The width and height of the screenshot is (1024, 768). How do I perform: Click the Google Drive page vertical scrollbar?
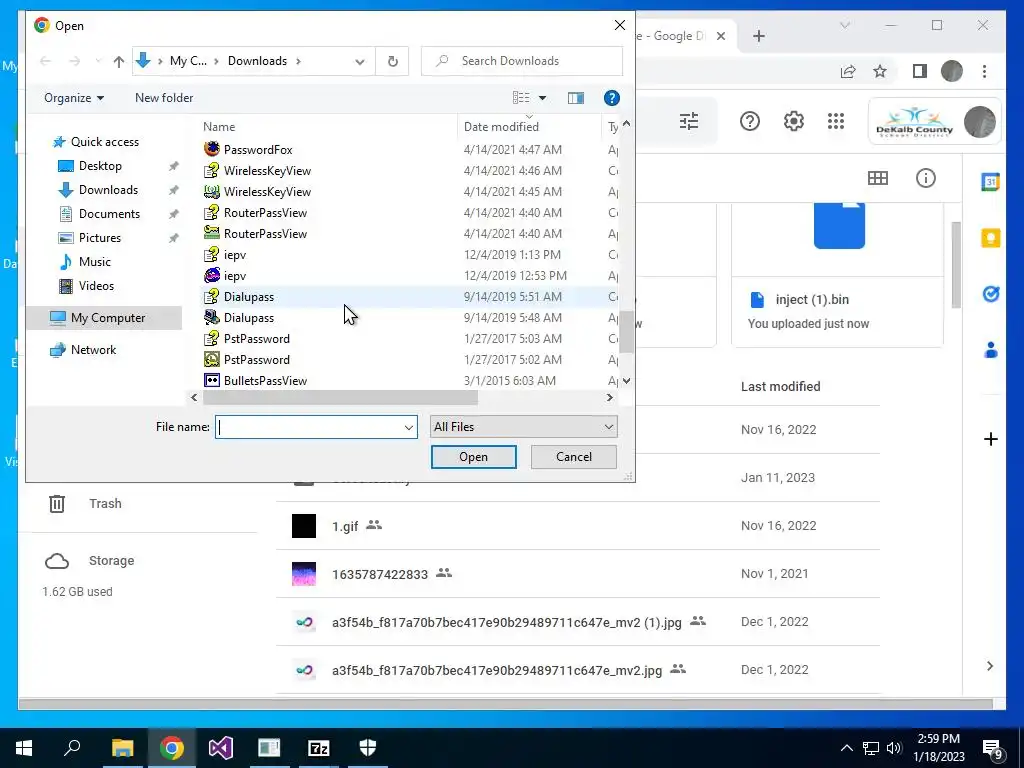coord(955,264)
